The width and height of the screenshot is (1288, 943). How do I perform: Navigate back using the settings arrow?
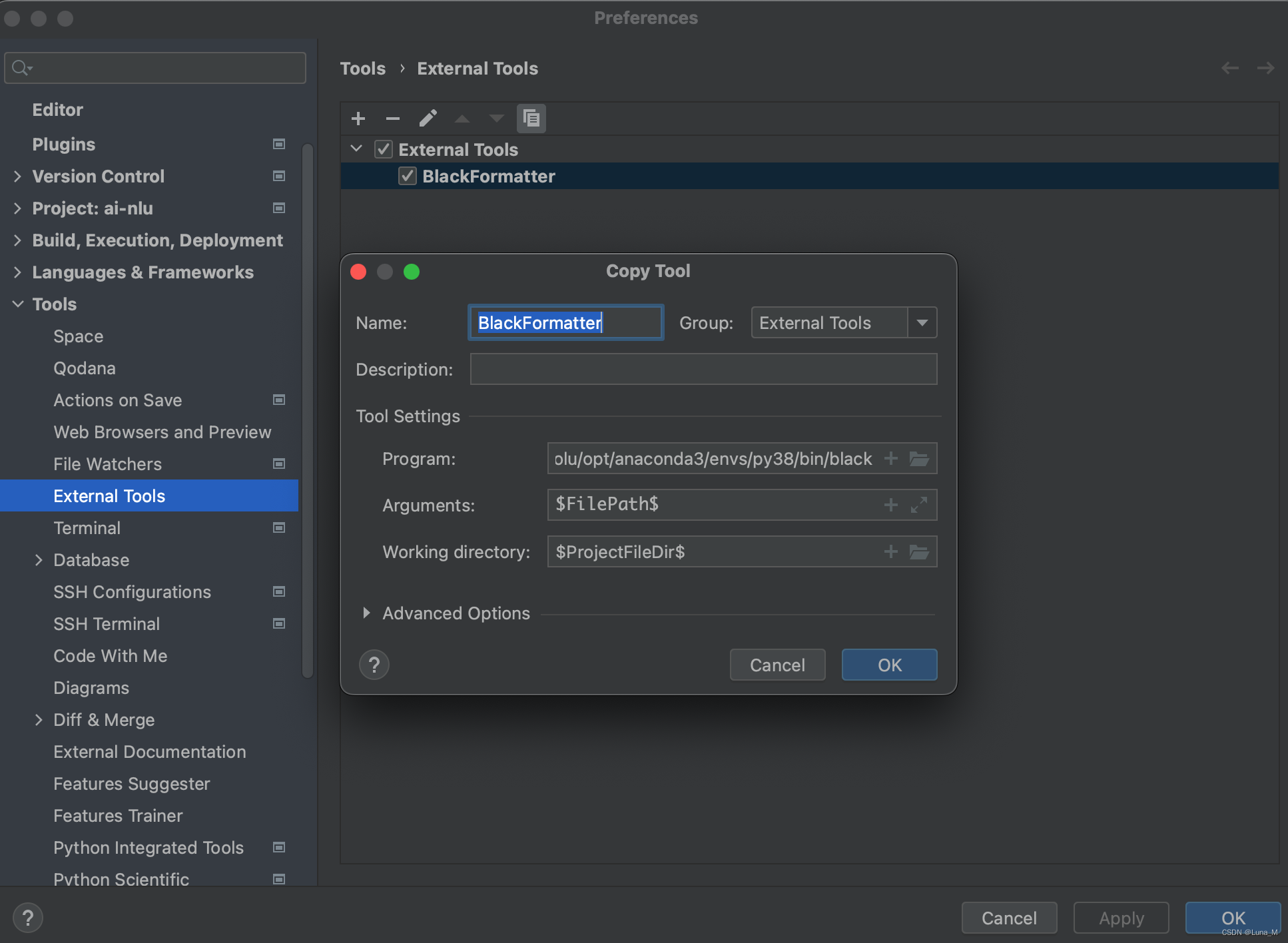pyautogui.click(x=1229, y=68)
